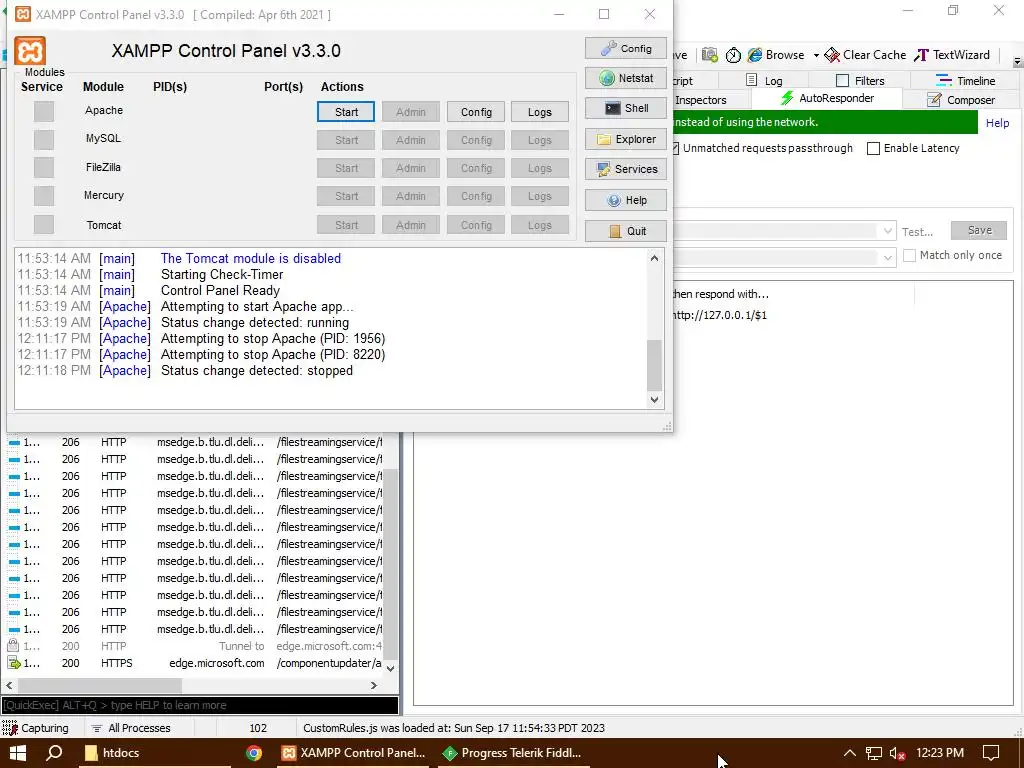1024x768 pixels.
Task: Toggle MySQL service install checkbox
Action: pyautogui.click(x=44, y=139)
